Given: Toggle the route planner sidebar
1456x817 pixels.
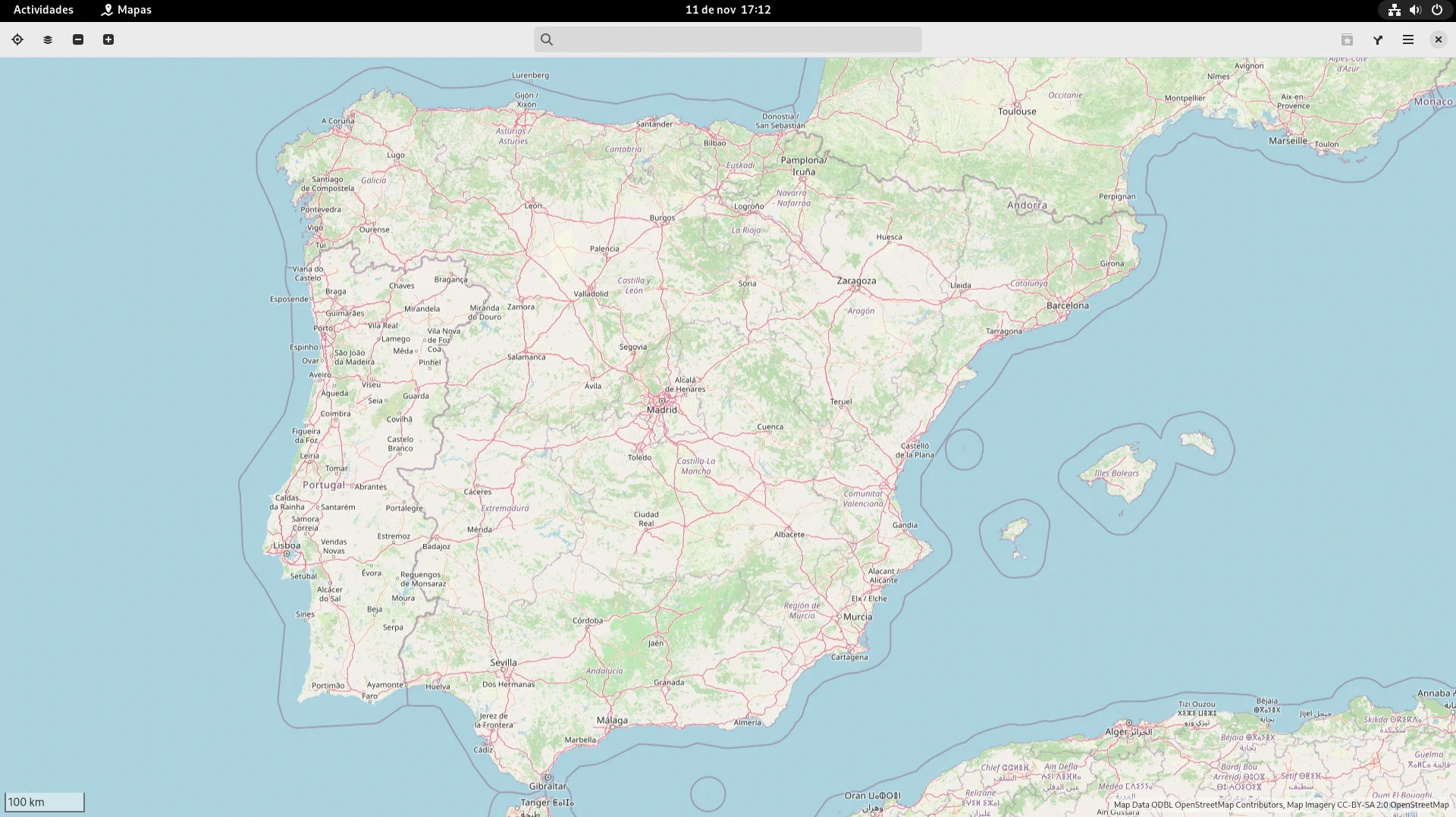Looking at the screenshot, I should pos(1378,39).
